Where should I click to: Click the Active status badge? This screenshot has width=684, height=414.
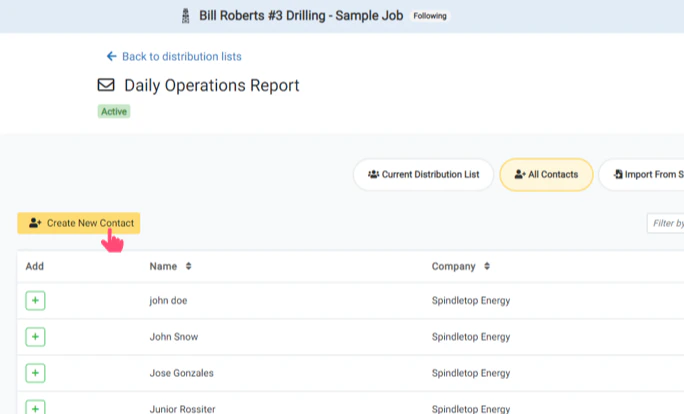click(x=114, y=111)
